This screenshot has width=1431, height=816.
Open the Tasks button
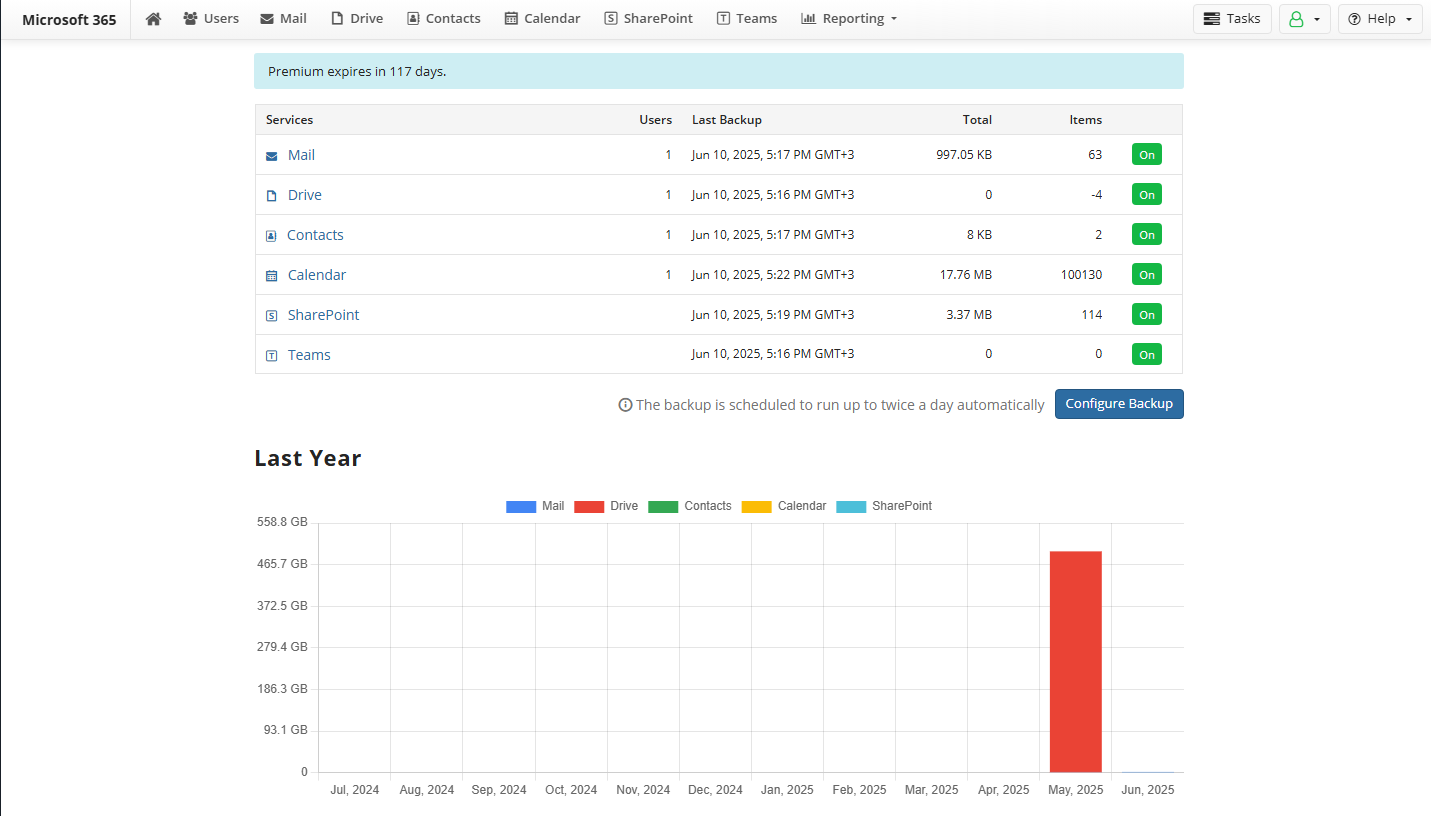click(x=1232, y=19)
